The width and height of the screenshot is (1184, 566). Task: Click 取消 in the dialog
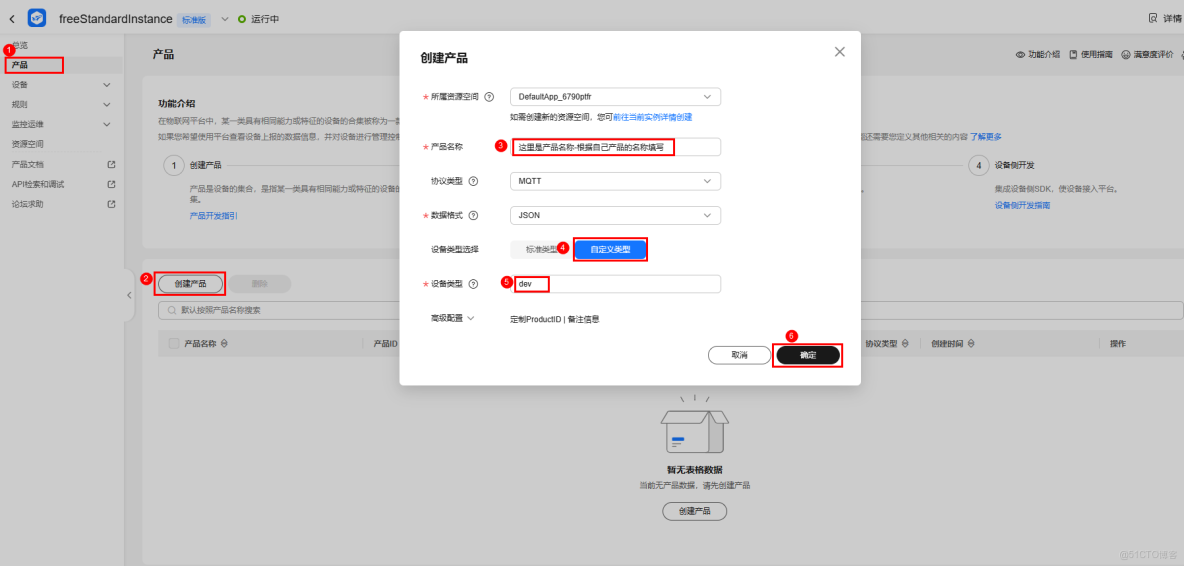point(739,355)
